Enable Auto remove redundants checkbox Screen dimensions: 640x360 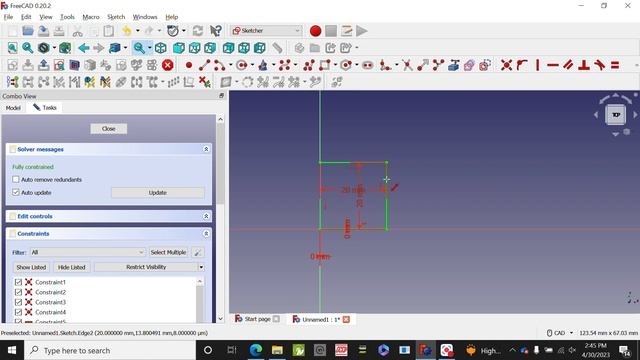16,180
